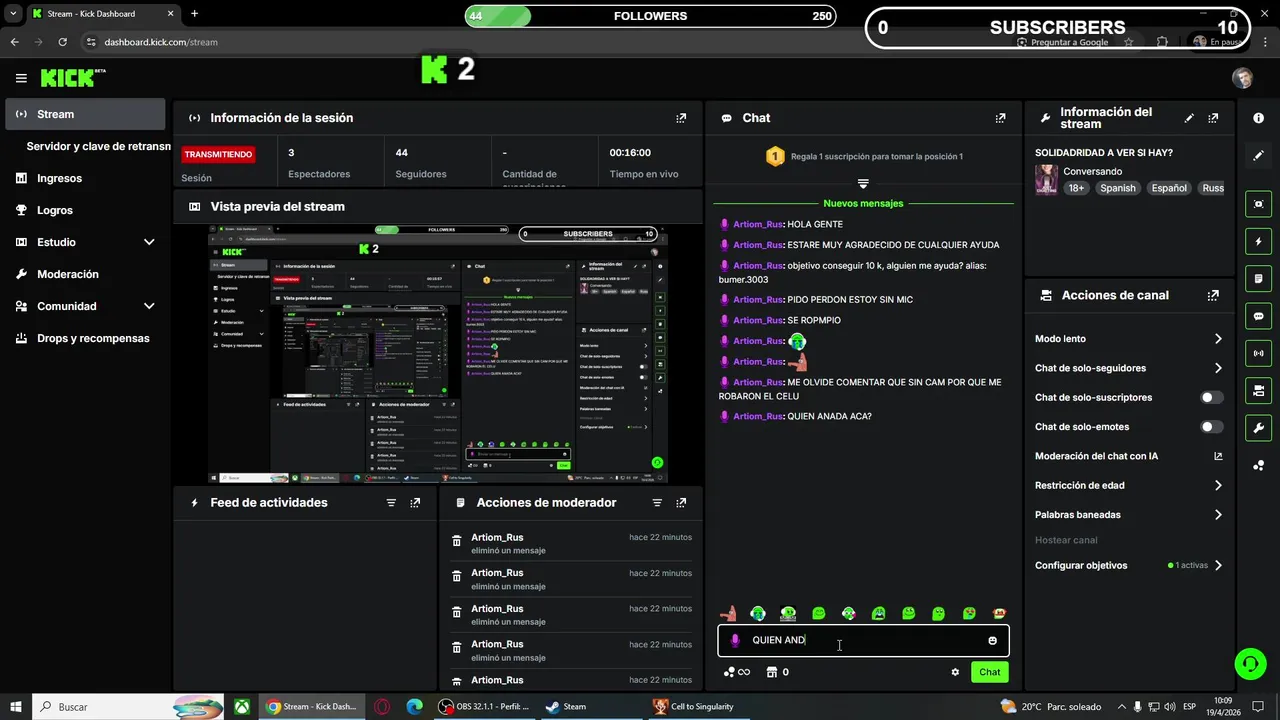Open chat settings gear icon
This screenshot has width=1280, height=720.
pos(955,672)
